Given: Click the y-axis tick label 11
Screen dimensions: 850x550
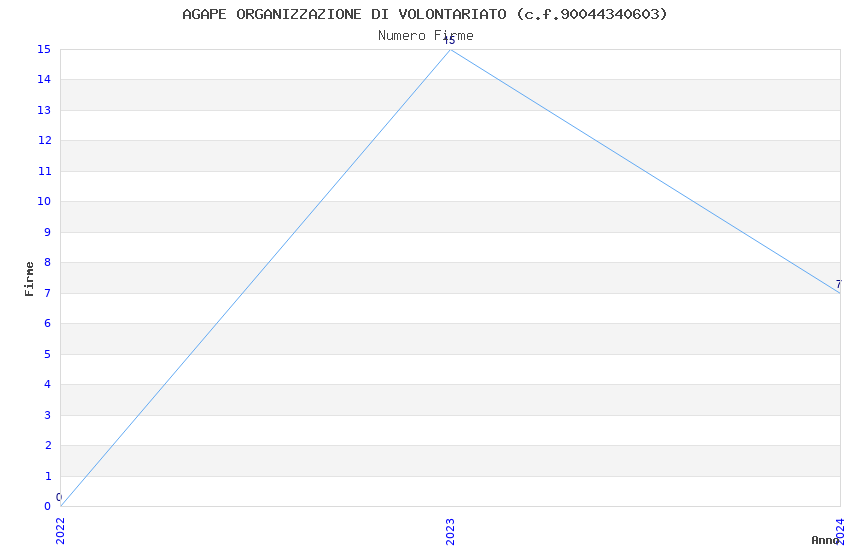Looking at the screenshot, I should coord(44,171).
